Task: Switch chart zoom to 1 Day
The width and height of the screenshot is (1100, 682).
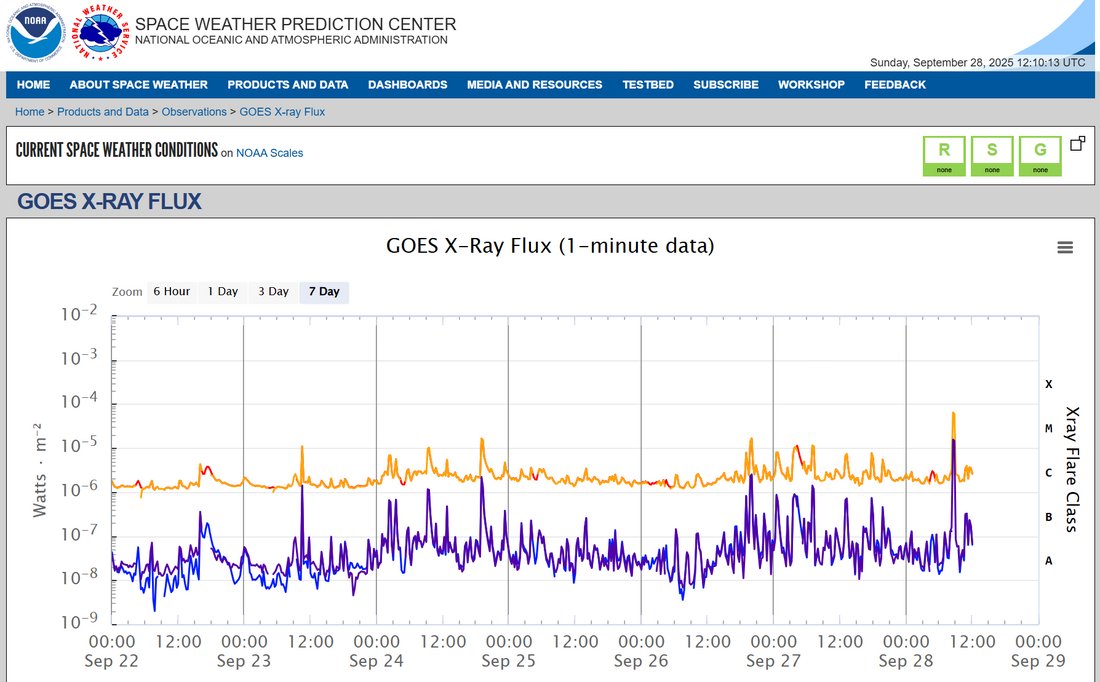Action: [222, 292]
